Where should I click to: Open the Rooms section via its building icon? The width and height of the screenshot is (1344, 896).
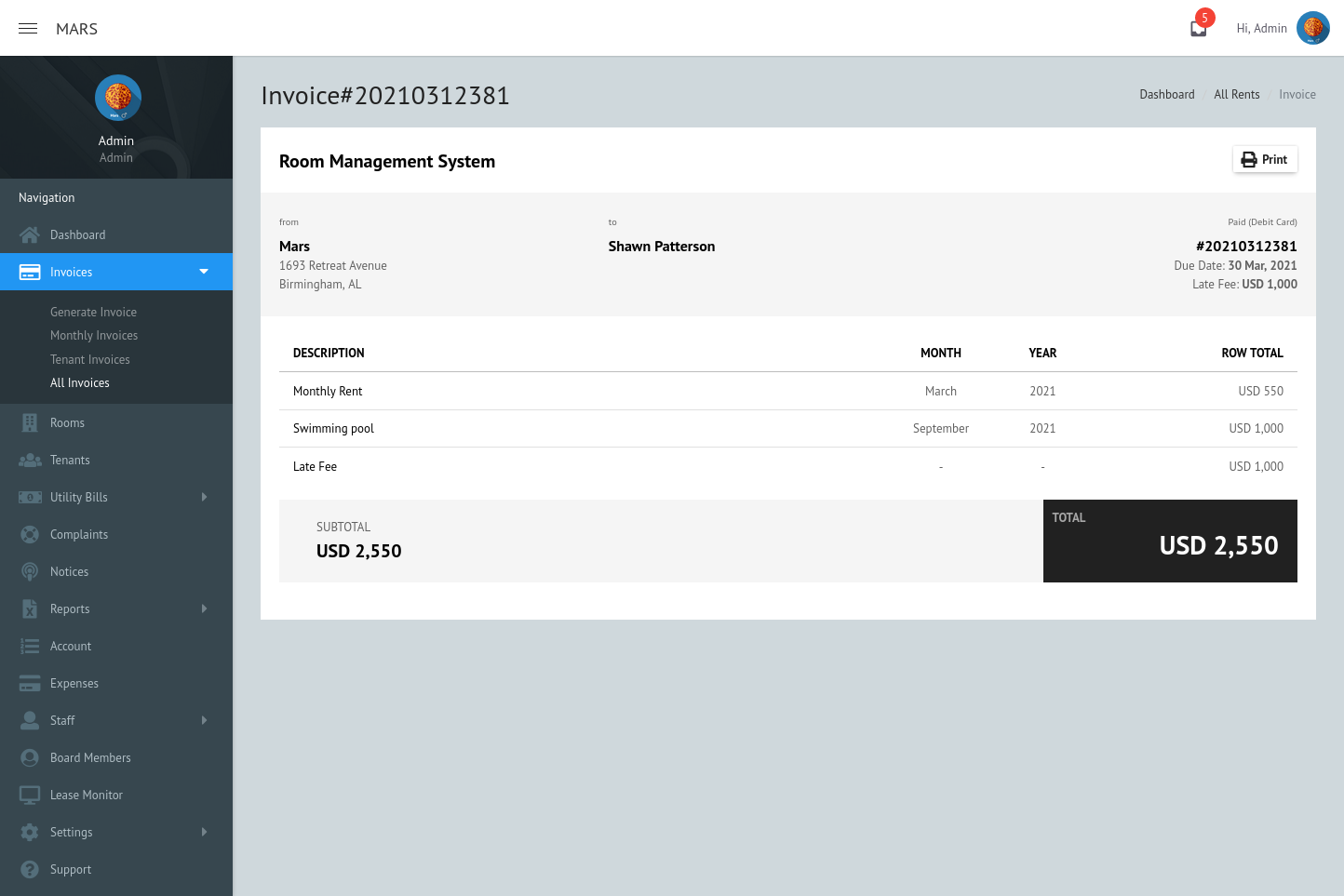pyautogui.click(x=30, y=422)
